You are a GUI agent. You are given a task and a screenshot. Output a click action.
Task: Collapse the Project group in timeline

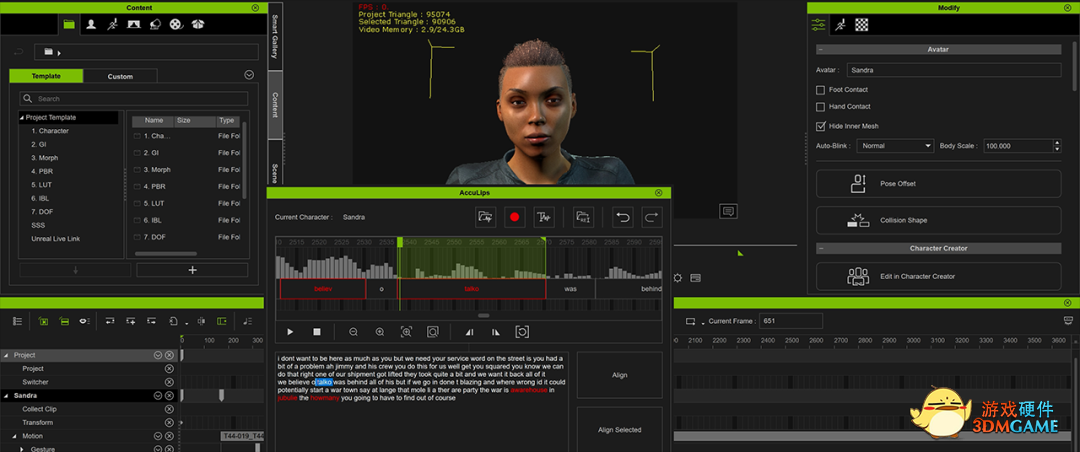6,356
